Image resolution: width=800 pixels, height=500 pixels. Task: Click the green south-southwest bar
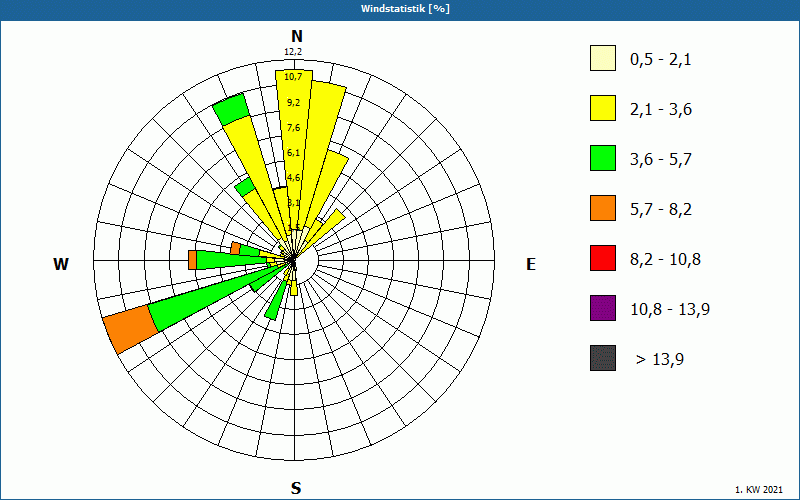(274, 301)
